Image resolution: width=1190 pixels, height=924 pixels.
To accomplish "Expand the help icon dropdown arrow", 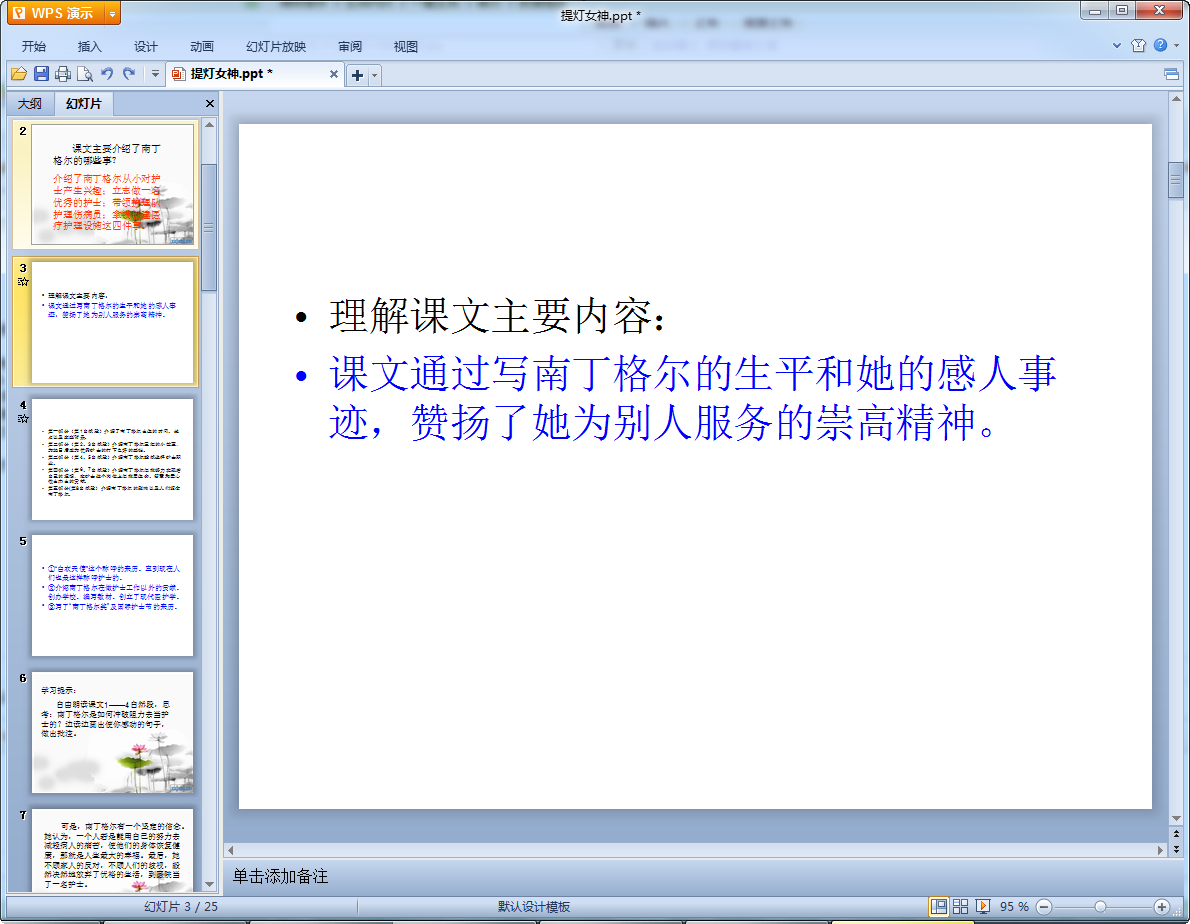I will pyautogui.click(x=1177, y=46).
